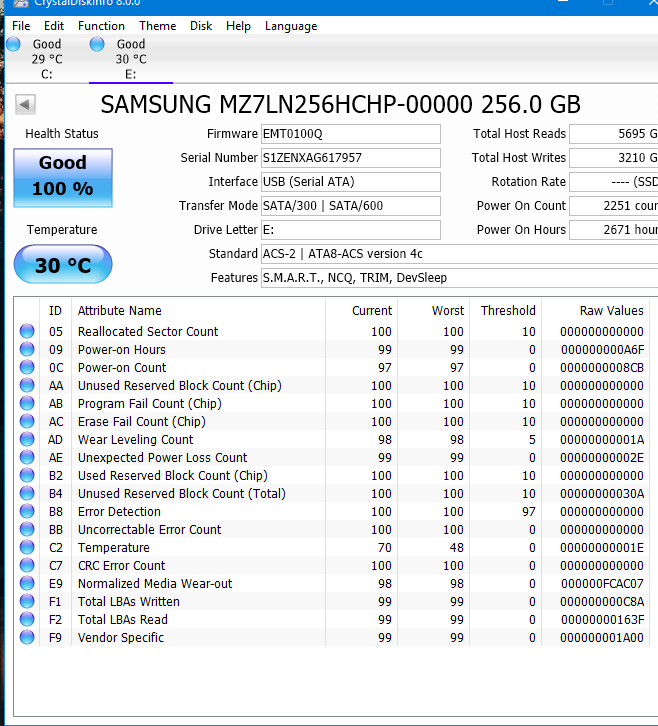Click the status orb for Power-on Count
The width and height of the screenshot is (658, 726).
point(27,368)
